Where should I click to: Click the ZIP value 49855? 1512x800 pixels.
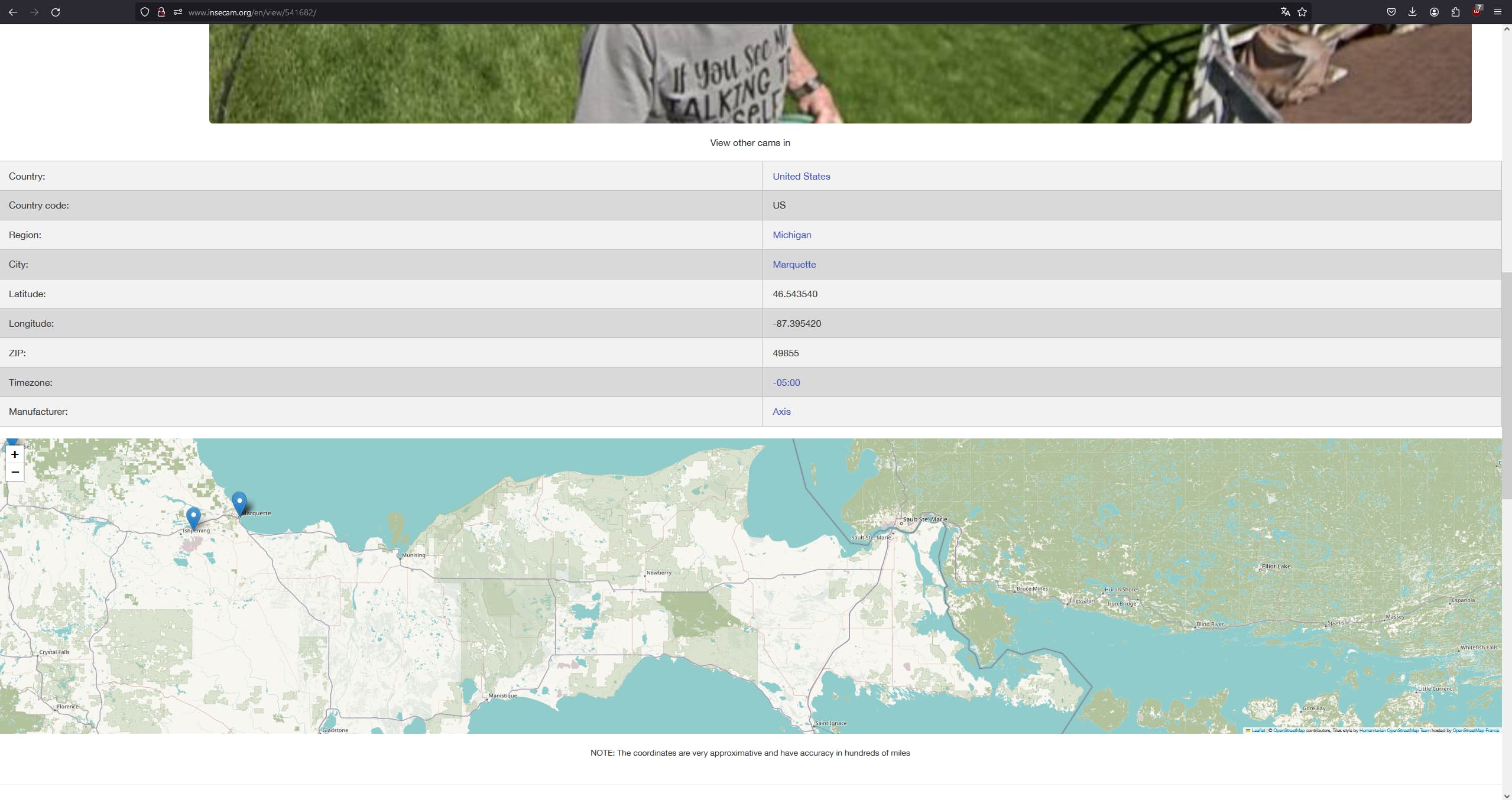786,353
